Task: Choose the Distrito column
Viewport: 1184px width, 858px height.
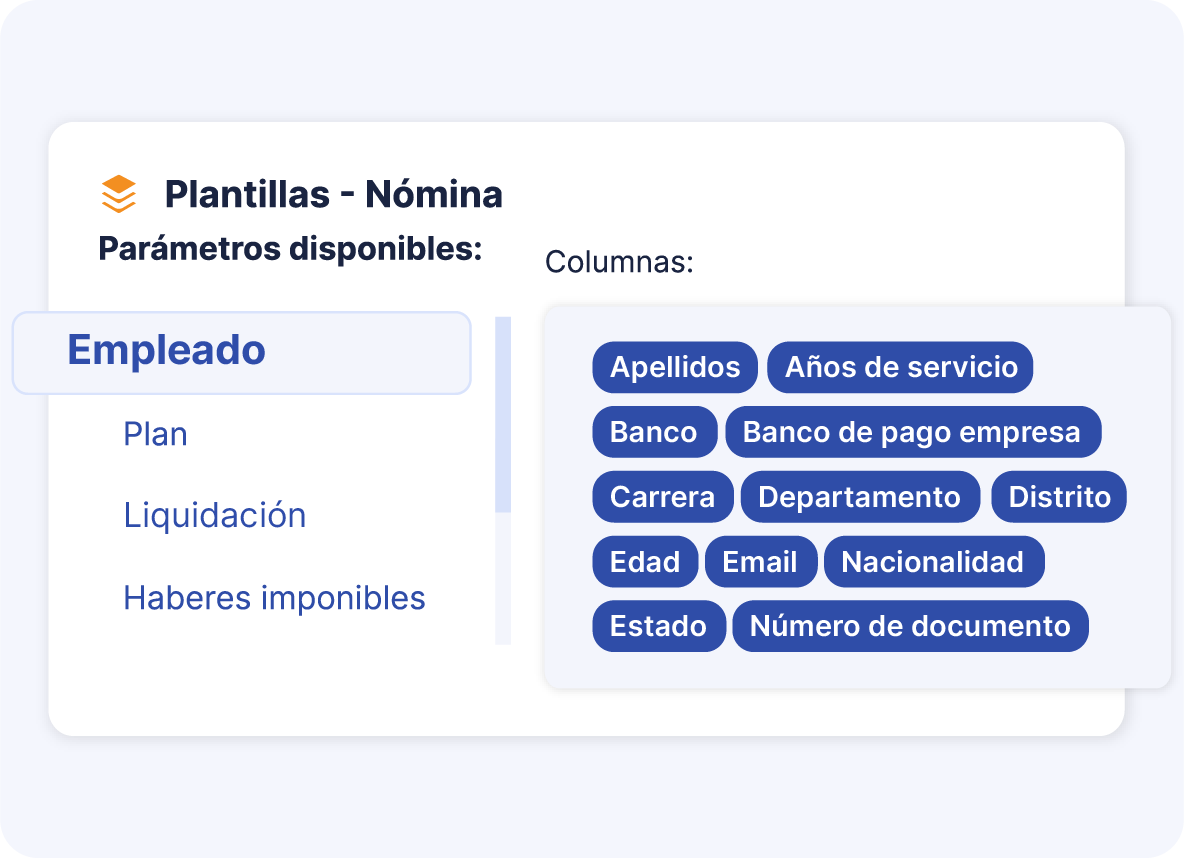Action: 1058,496
